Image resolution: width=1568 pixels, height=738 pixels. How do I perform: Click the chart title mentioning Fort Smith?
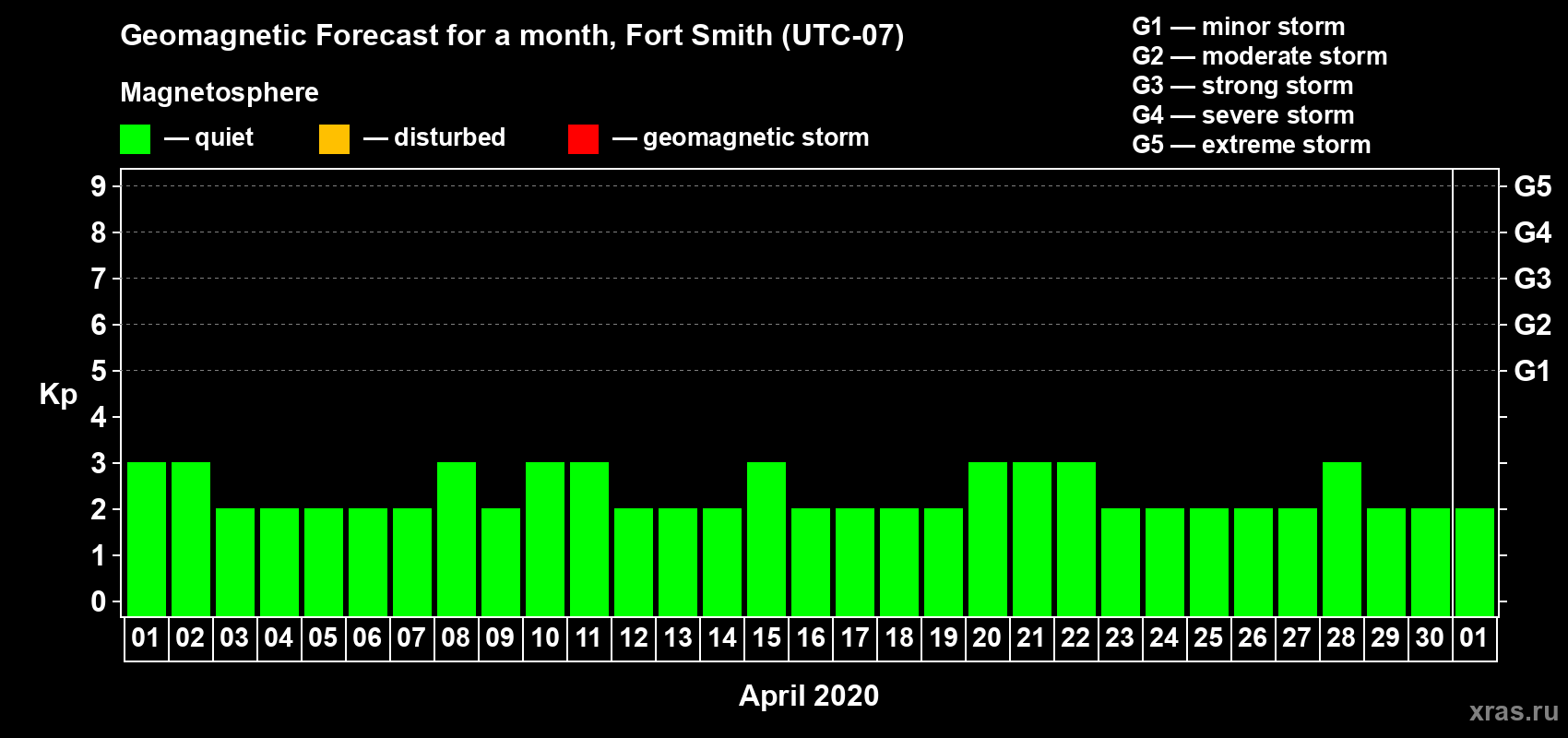[512, 36]
